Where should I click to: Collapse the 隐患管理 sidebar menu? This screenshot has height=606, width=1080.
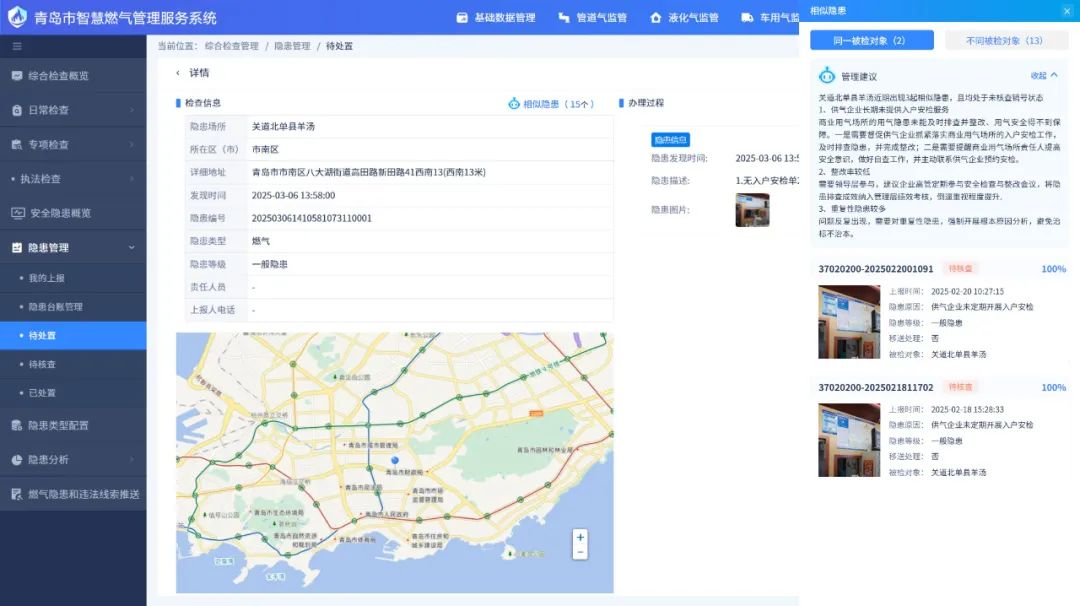(131, 248)
